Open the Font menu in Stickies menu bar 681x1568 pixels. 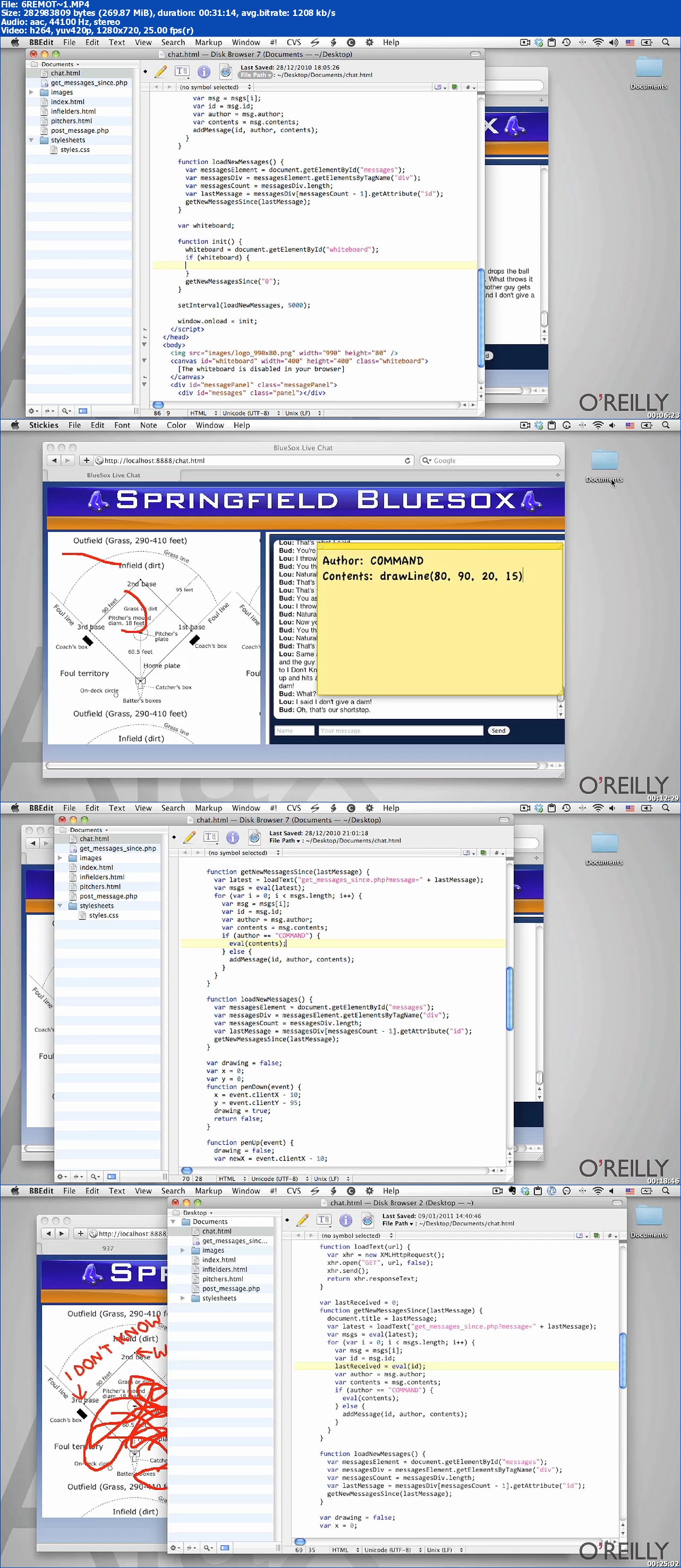pyautogui.click(x=122, y=425)
